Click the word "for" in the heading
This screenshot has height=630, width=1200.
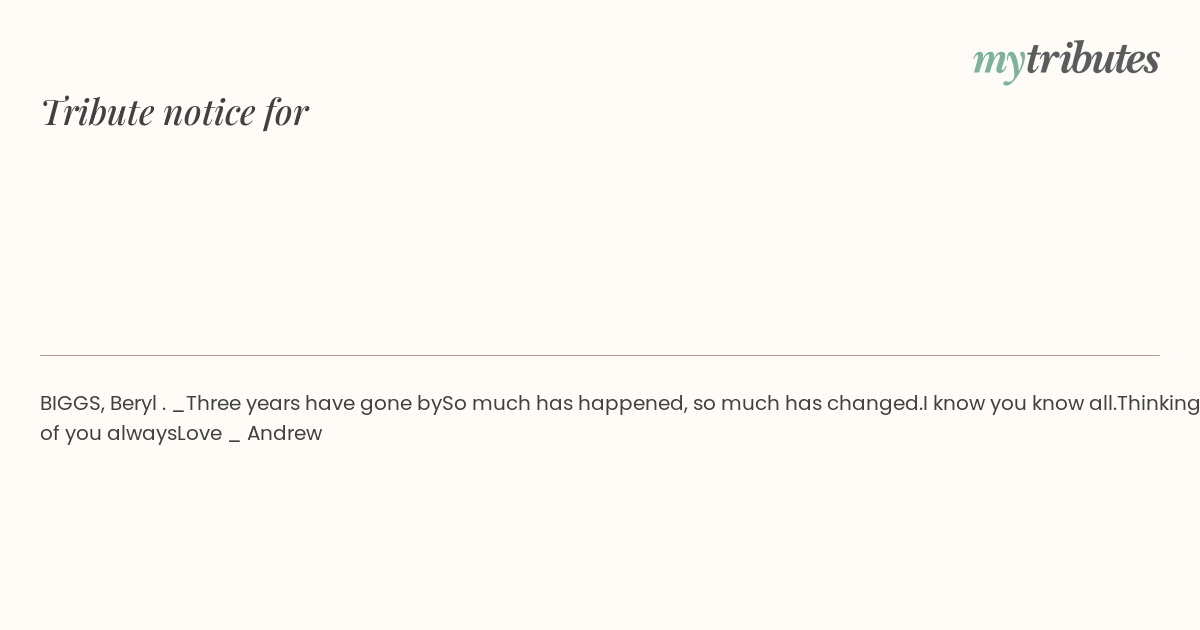coord(286,111)
